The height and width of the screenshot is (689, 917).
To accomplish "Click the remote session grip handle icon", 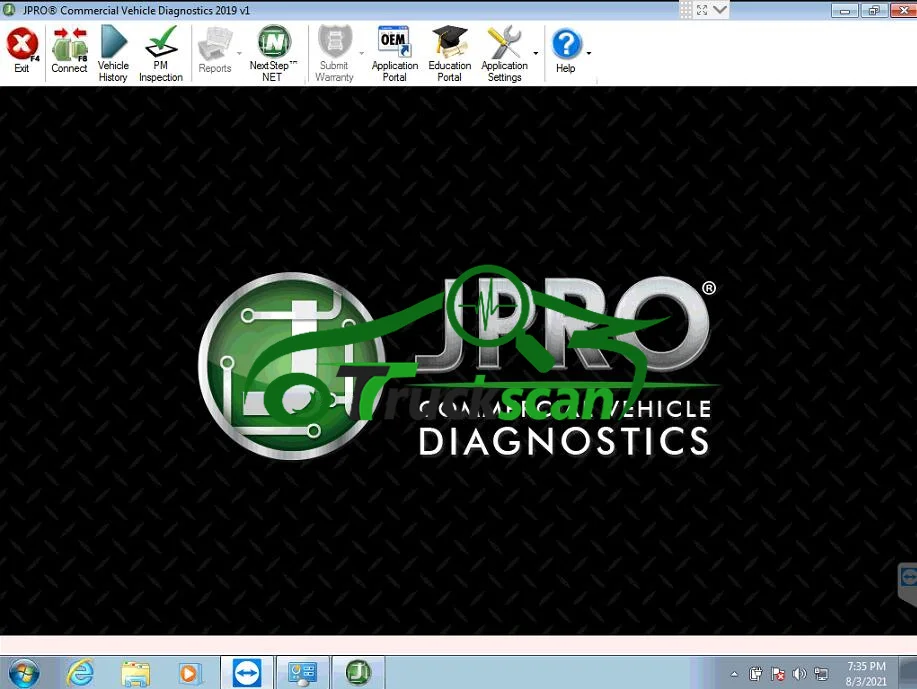I will point(685,9).
